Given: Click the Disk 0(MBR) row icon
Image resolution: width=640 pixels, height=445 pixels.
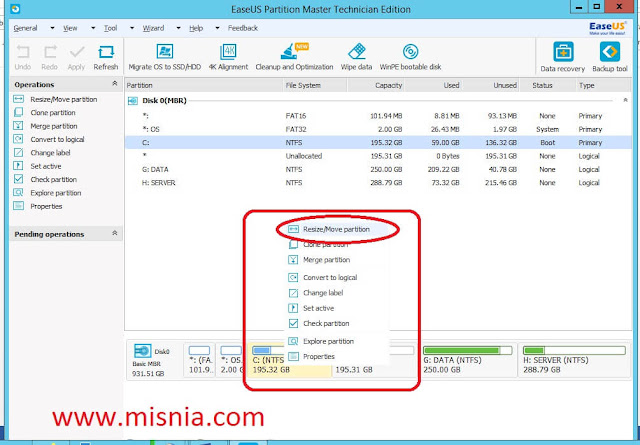Looking at the screenshot, I should (133, 101).
